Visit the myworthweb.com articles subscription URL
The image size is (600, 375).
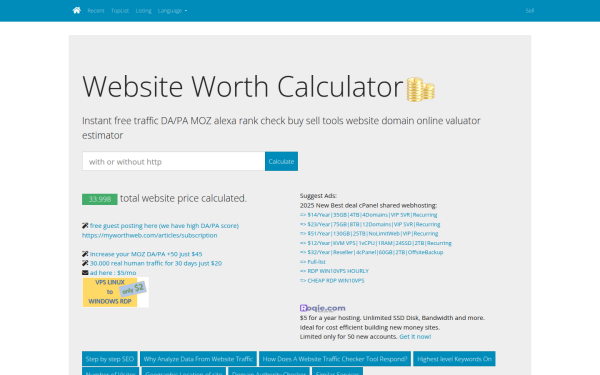[150, 235]
